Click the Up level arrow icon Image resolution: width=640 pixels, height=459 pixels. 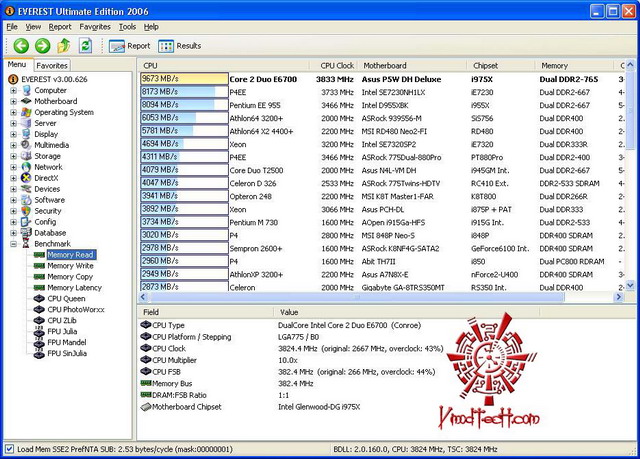point(64,46)
